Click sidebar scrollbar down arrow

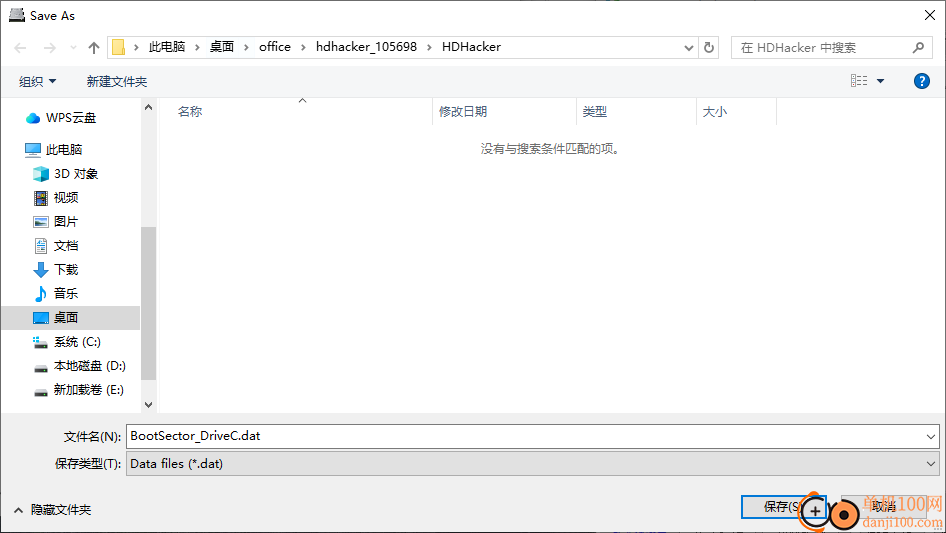(x=148, y=404)
